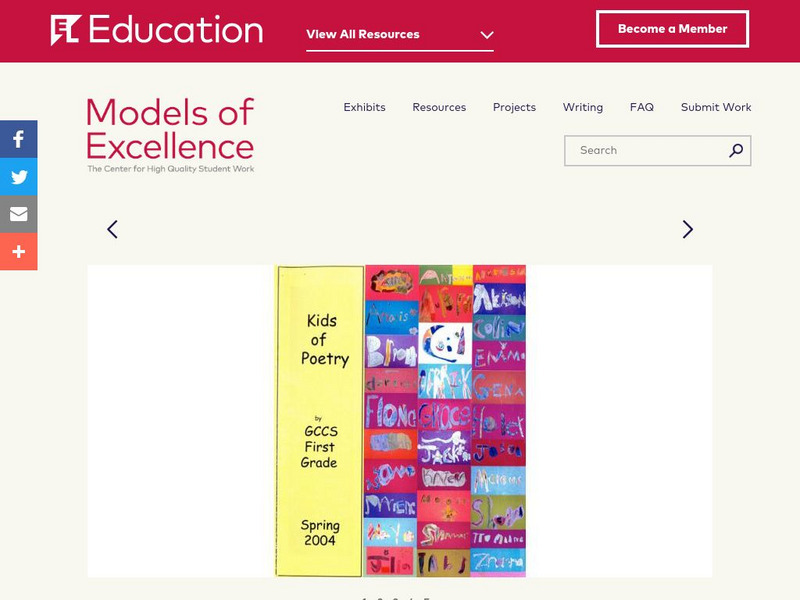Open more sharing options plus icon
This screenshot has height=600, width=800.
tap(18, 252)
